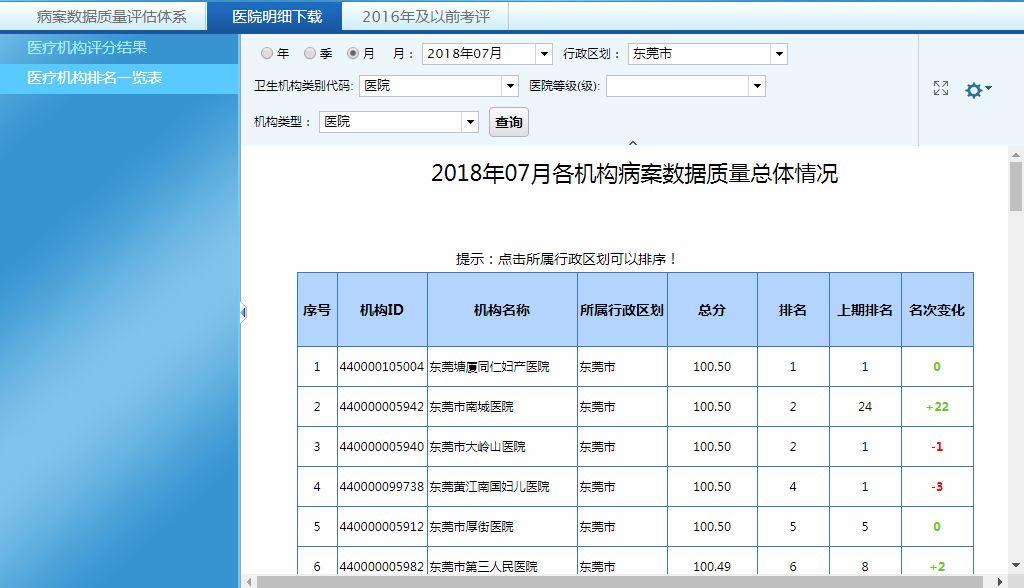Click the vertical scrollbar thumb

point(1015,187)
